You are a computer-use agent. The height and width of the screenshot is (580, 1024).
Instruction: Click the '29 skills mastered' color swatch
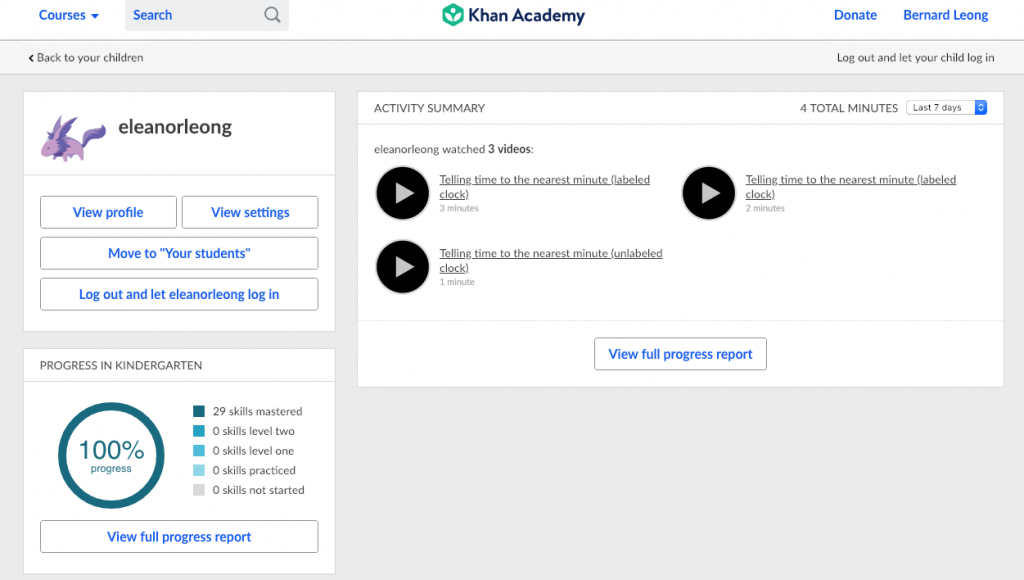tap(199, 411)
